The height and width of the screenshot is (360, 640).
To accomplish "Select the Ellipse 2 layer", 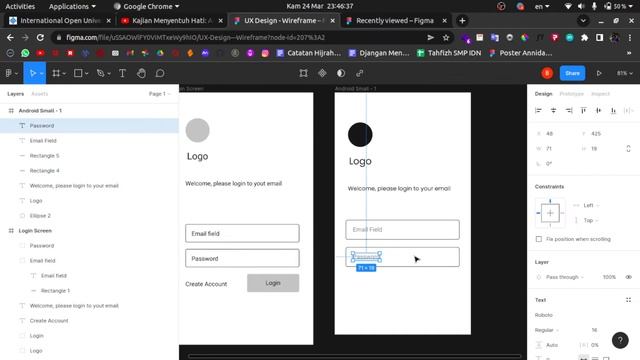I will tap(89, 216).
